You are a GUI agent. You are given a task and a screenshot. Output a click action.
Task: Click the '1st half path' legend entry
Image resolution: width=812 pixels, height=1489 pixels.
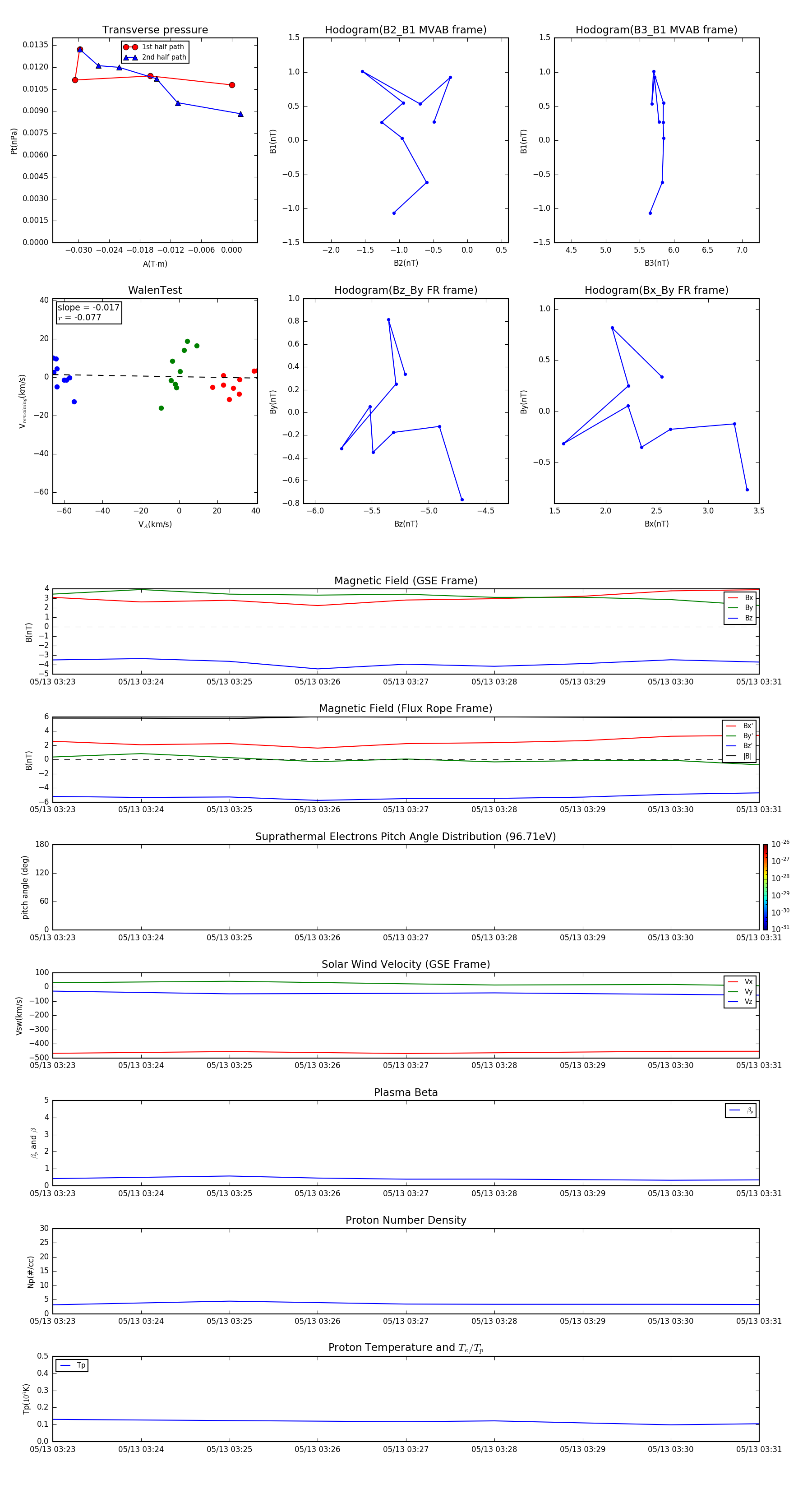coord(154,47)
